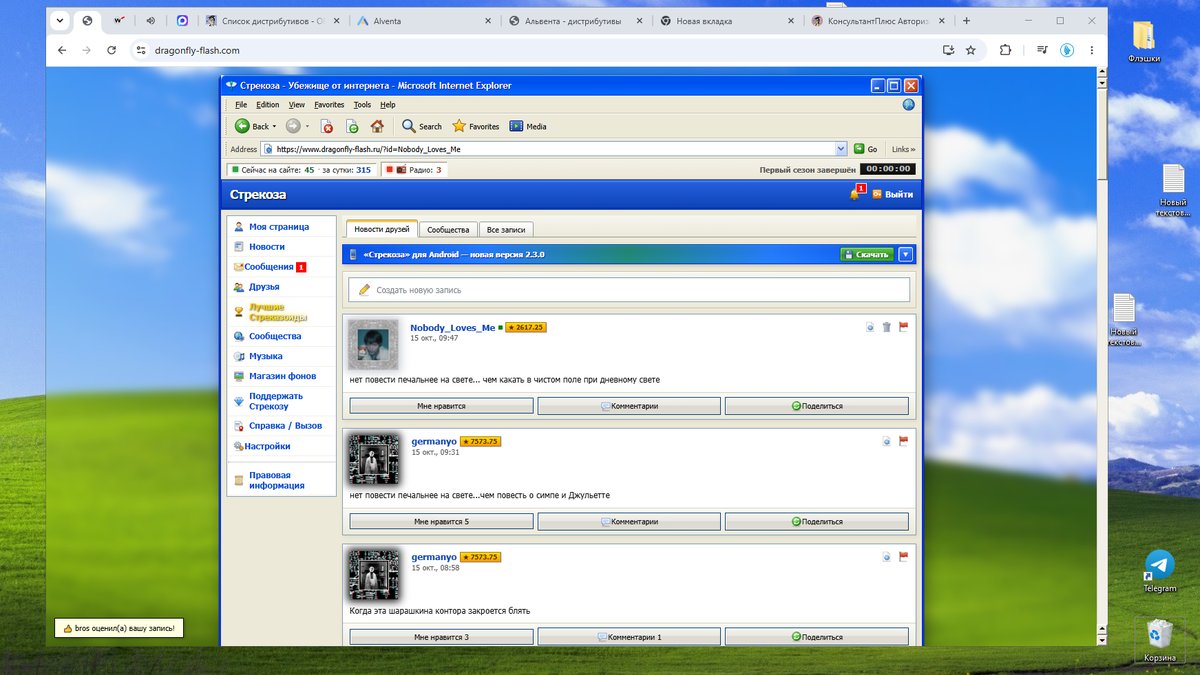Open the Back button history dropdown arrow

point(275,126)
